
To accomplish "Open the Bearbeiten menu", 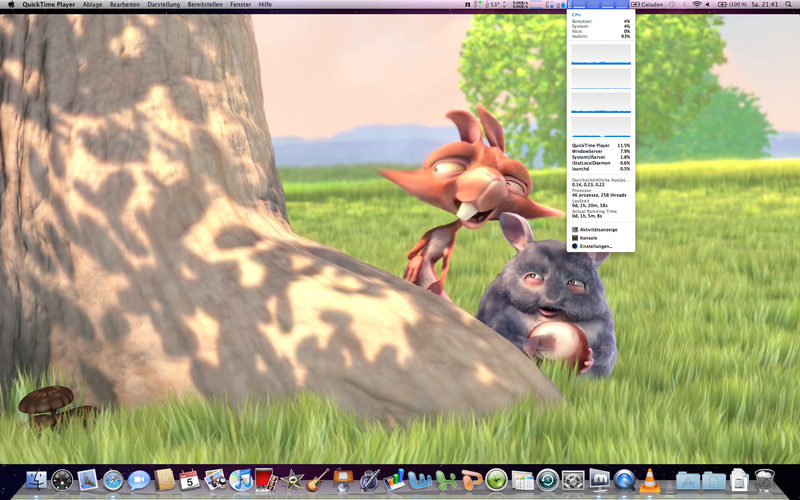I will tap(124, 5).
